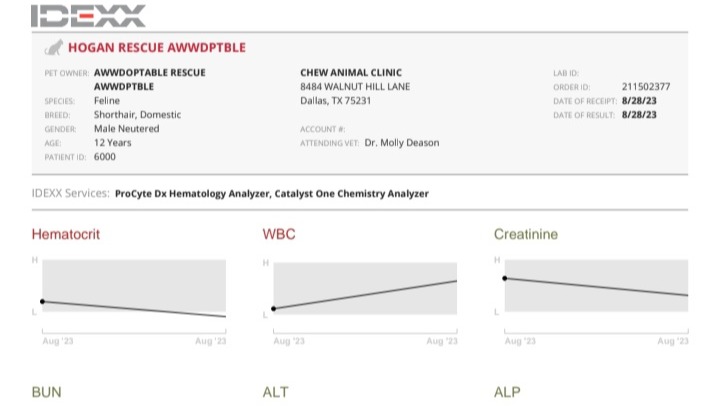Select the Date of Result value
Image resolution: width=720 pixels, height=406 pixels.
pos(639,115)
